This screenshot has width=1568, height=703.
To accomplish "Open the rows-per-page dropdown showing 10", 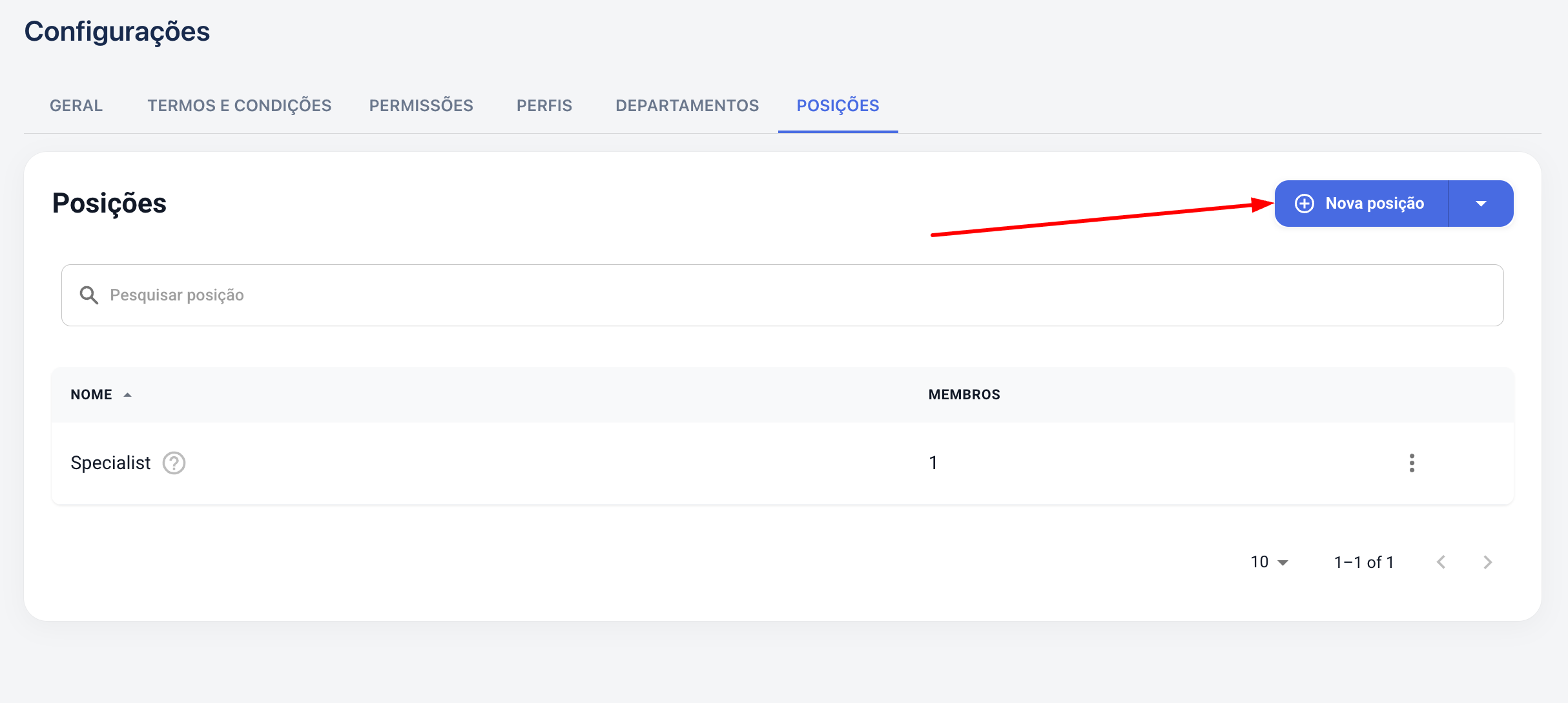I will click(1269, 562).
